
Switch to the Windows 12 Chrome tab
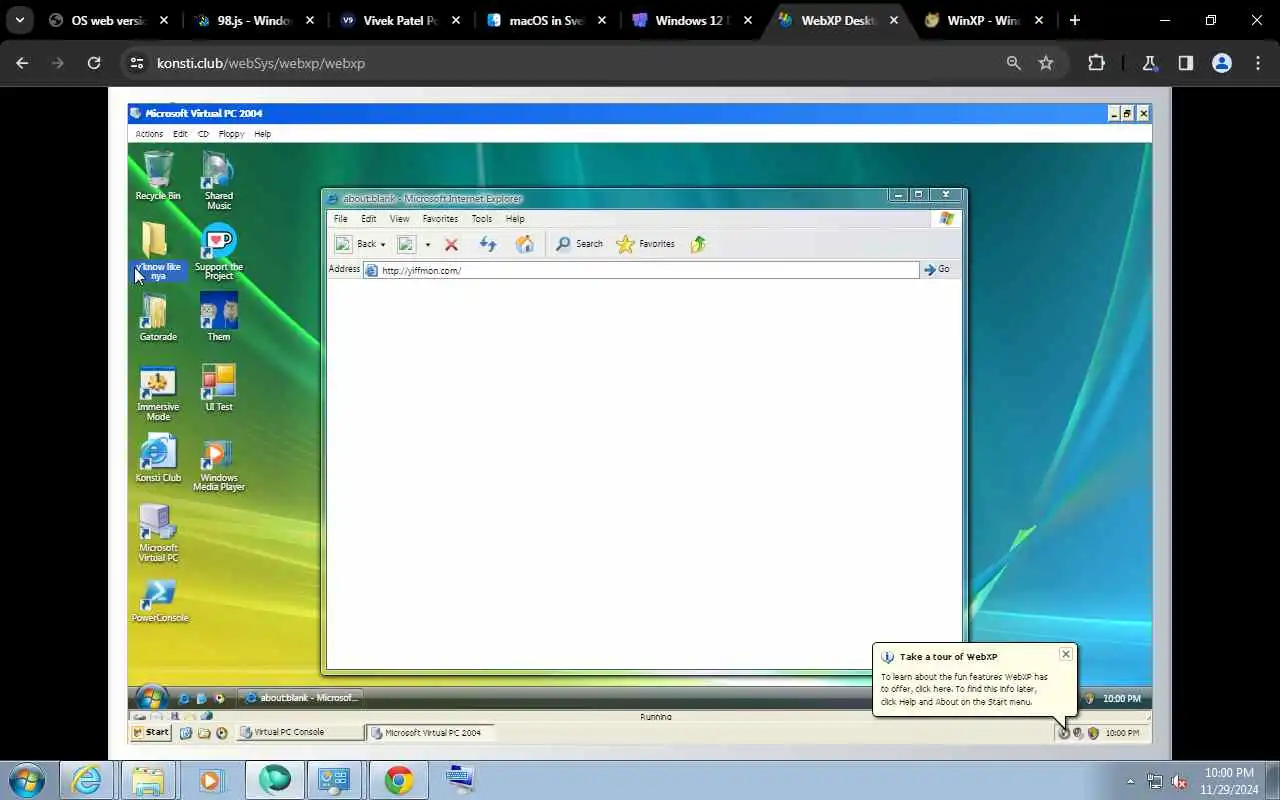point(693,20)
